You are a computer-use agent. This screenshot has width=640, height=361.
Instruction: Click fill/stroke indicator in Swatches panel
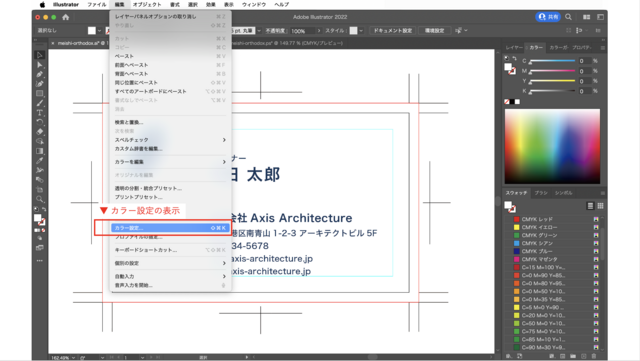[510, 207]
